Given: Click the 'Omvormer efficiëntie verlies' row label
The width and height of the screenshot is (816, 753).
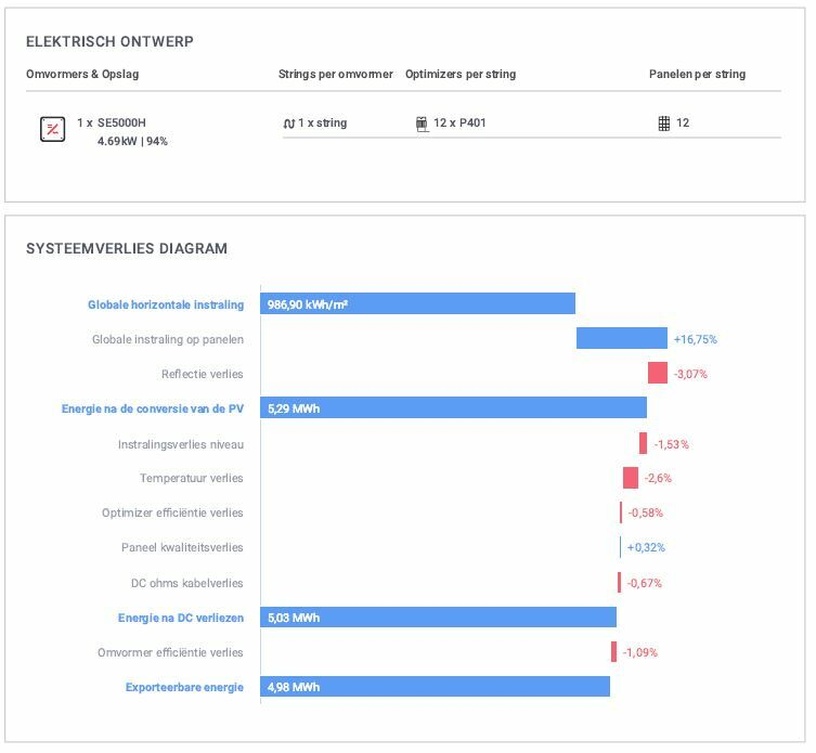Looking at the screenshot, I should point(170,652).
